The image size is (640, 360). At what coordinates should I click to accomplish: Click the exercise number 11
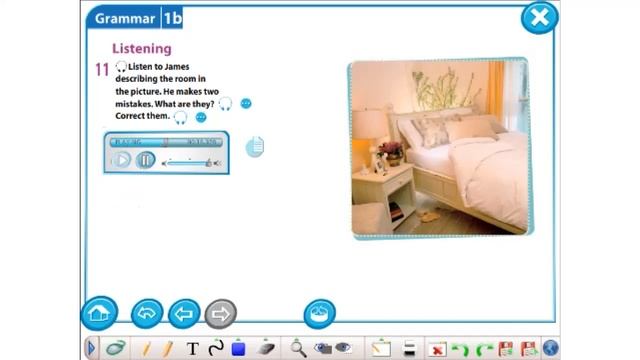coord(102,70)
